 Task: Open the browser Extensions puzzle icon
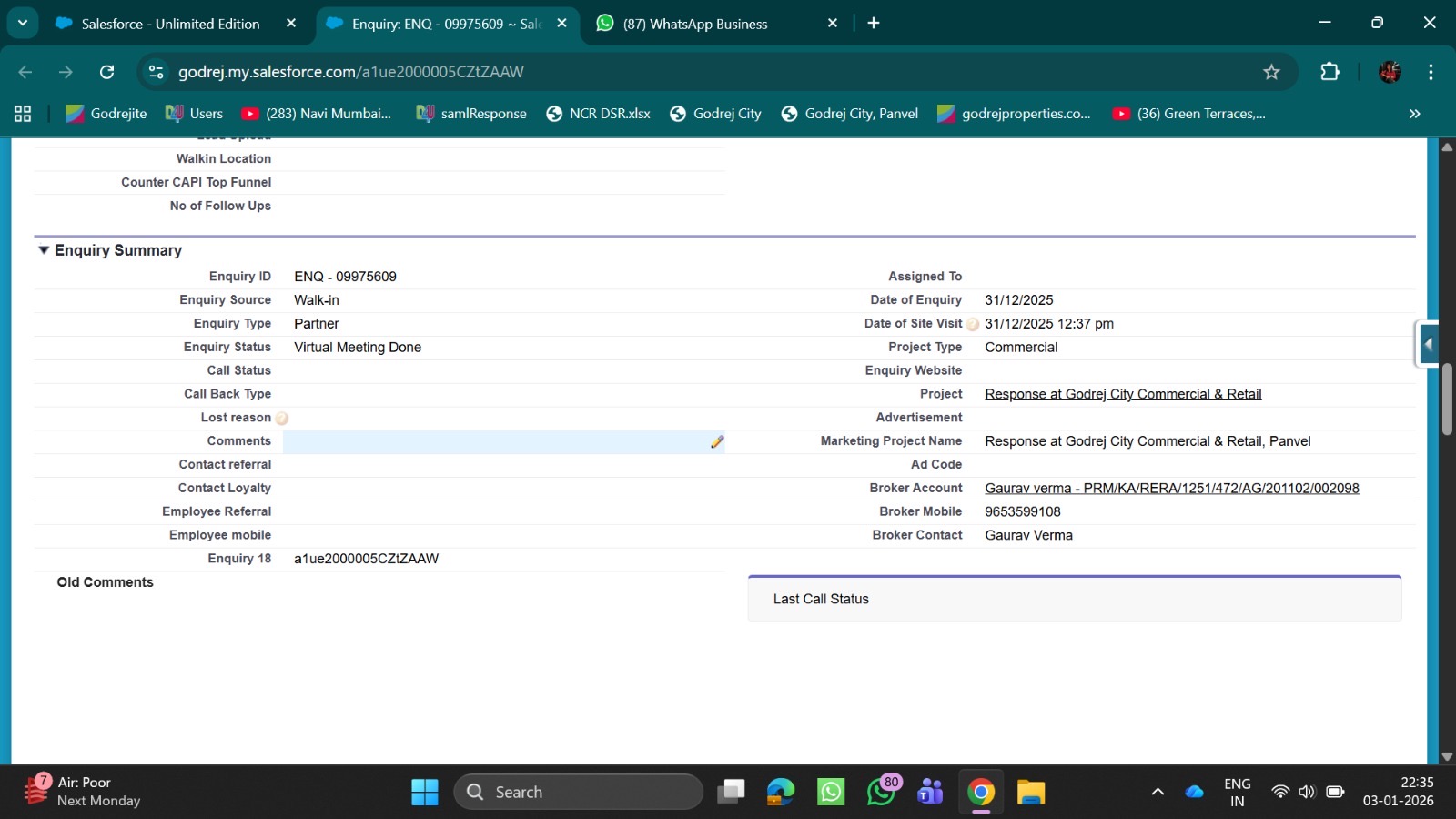[1330, 72]
